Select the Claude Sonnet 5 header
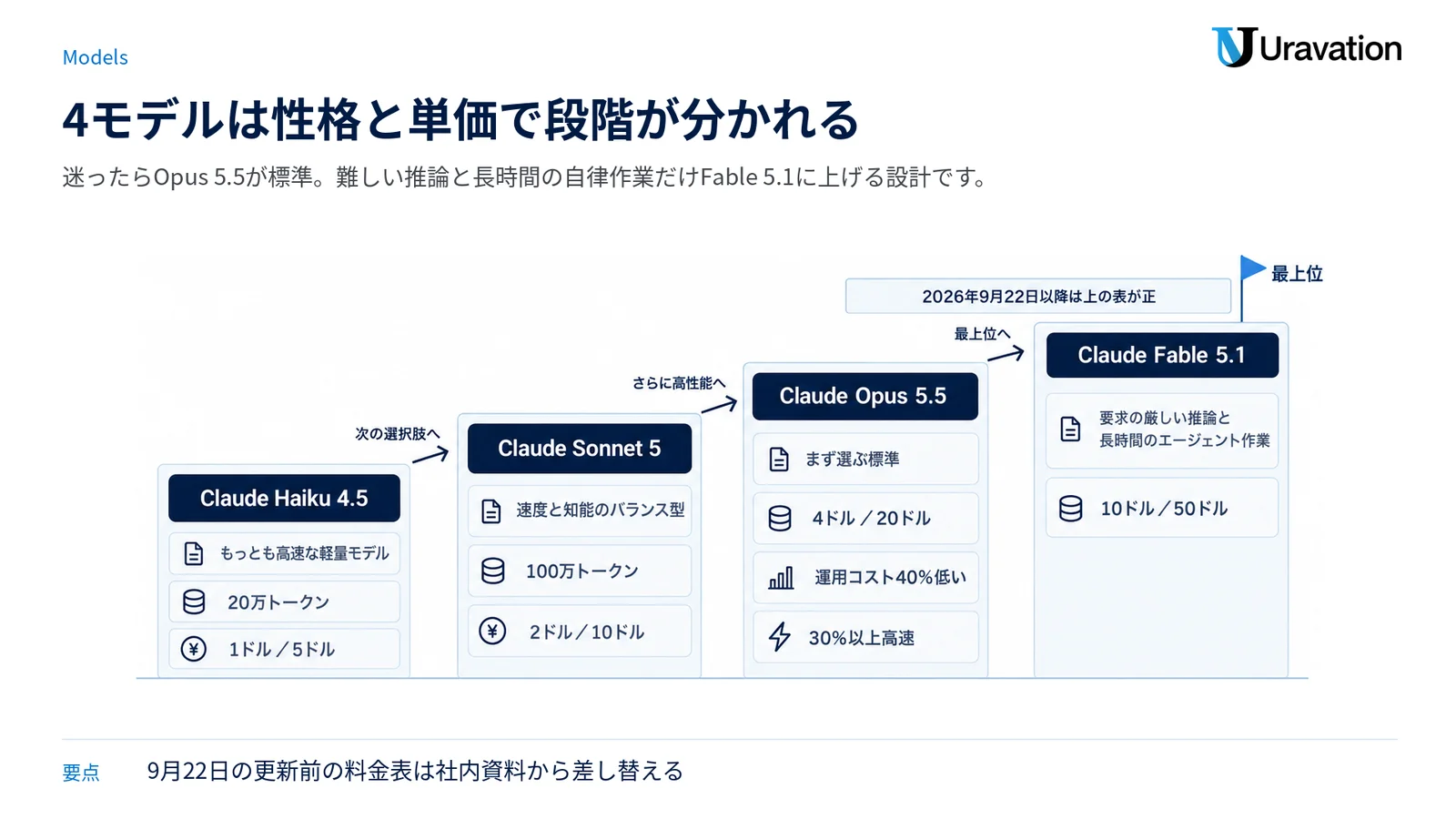Viewport: 1456px width, 819px height. [x=580, y=448]
